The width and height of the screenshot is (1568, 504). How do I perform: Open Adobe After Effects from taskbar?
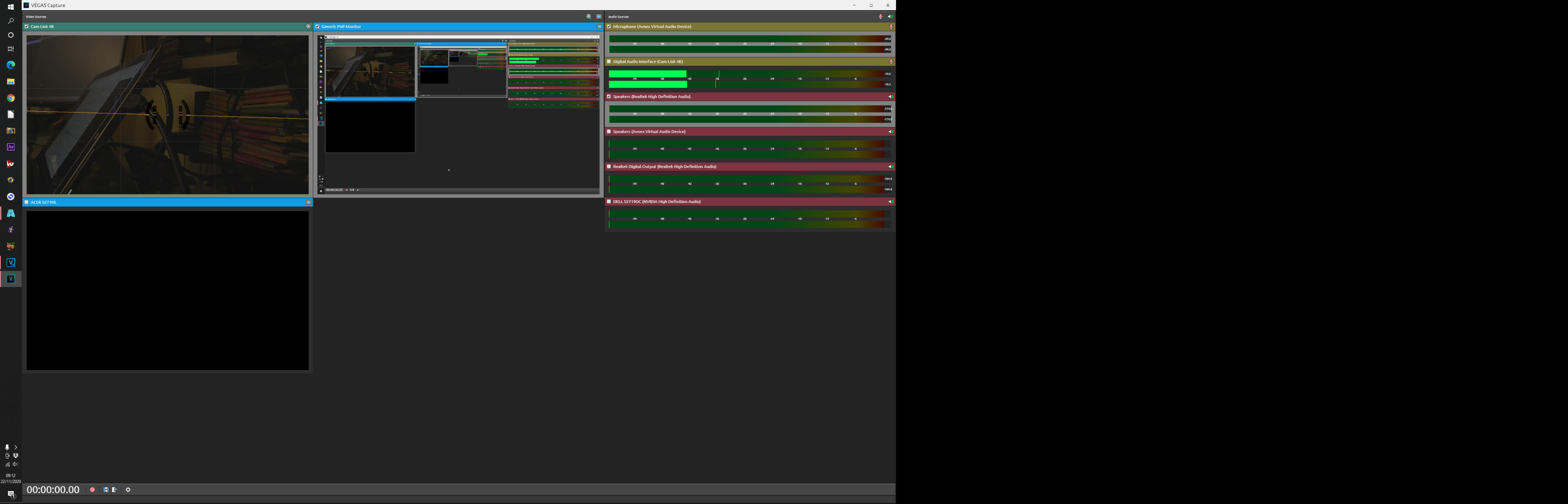point(10,147)
